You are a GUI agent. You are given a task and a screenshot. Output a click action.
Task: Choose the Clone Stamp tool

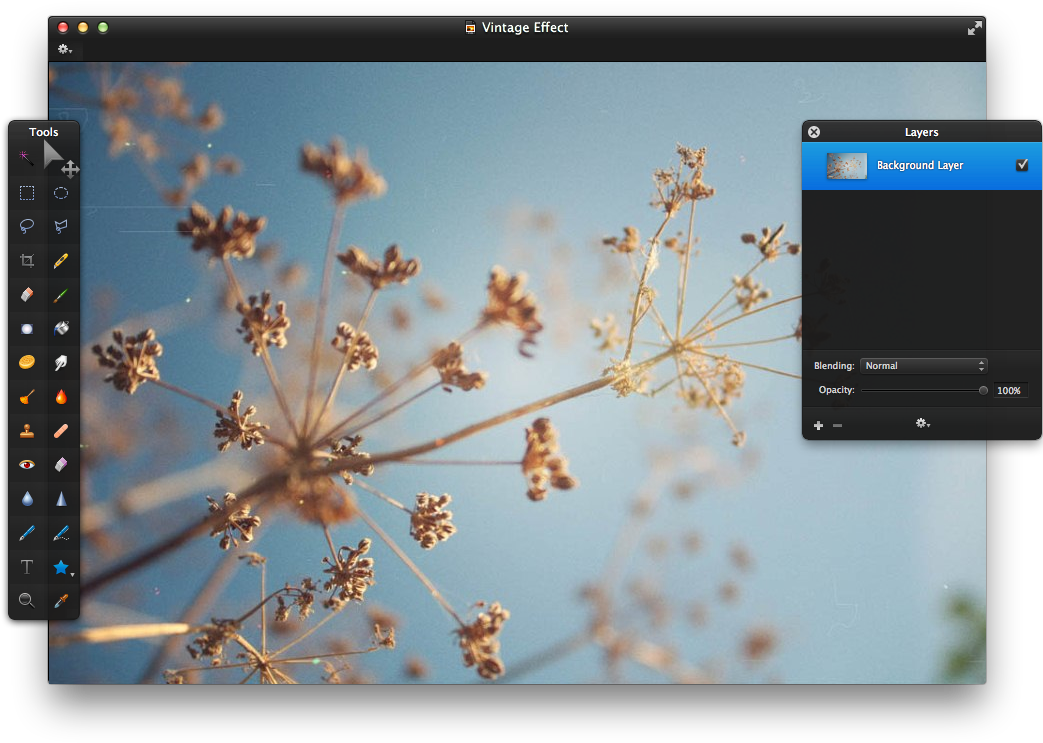(x=27, y=431)
